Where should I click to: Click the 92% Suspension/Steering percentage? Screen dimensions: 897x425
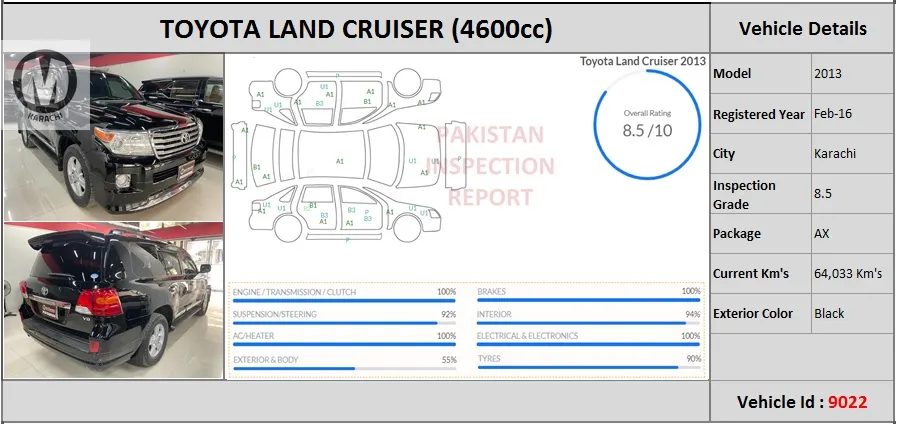(449, 315)
